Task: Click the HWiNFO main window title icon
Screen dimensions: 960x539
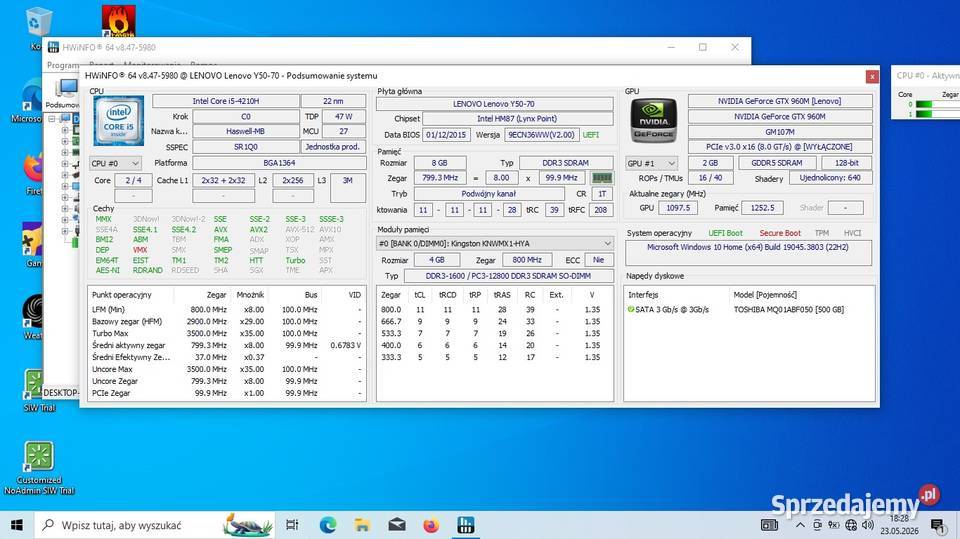Action: pos(54,47)
